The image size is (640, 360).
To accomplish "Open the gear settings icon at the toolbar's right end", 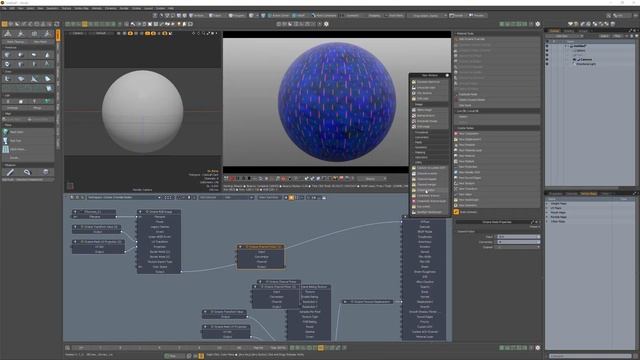I will coord(538,24).
